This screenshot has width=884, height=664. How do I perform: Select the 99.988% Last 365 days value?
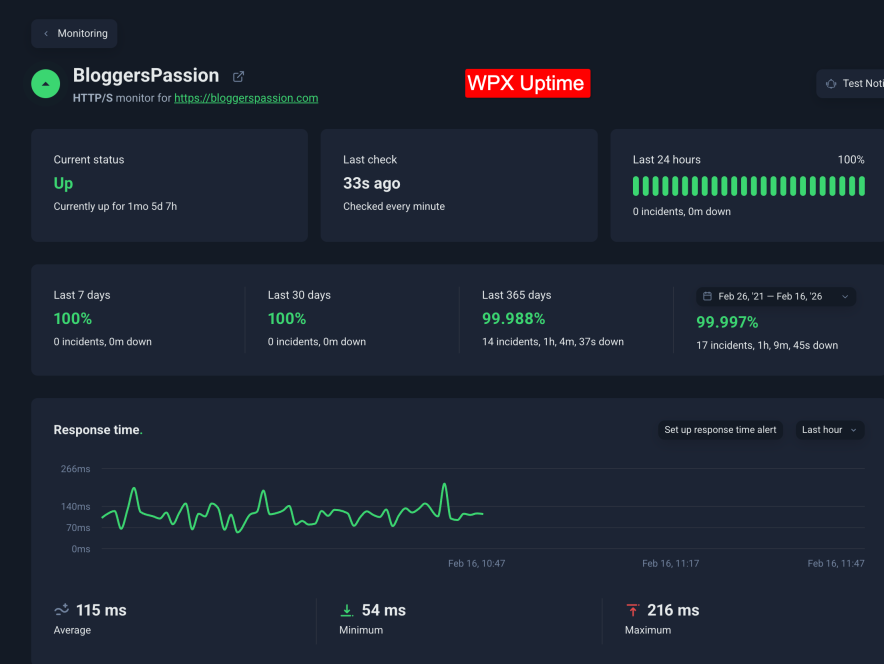(x=513, y=319)
